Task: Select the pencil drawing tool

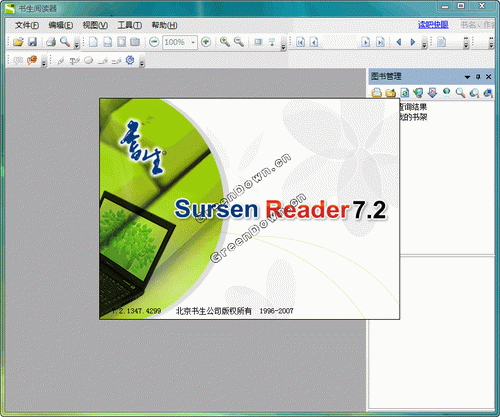Action: tap(60, 61)
